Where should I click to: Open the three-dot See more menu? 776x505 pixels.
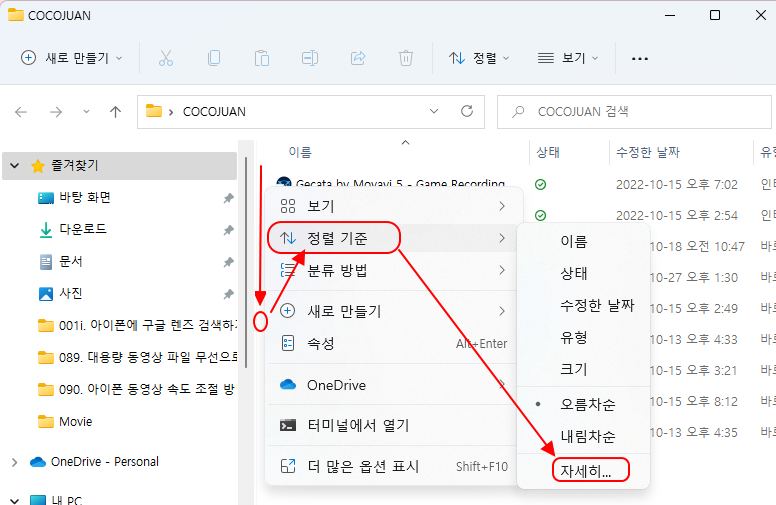coord(639,59)
